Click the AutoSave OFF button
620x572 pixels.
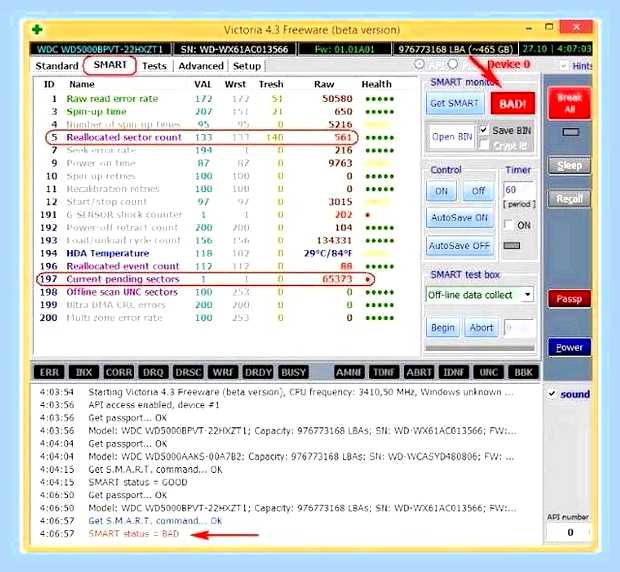pos(459,246)
